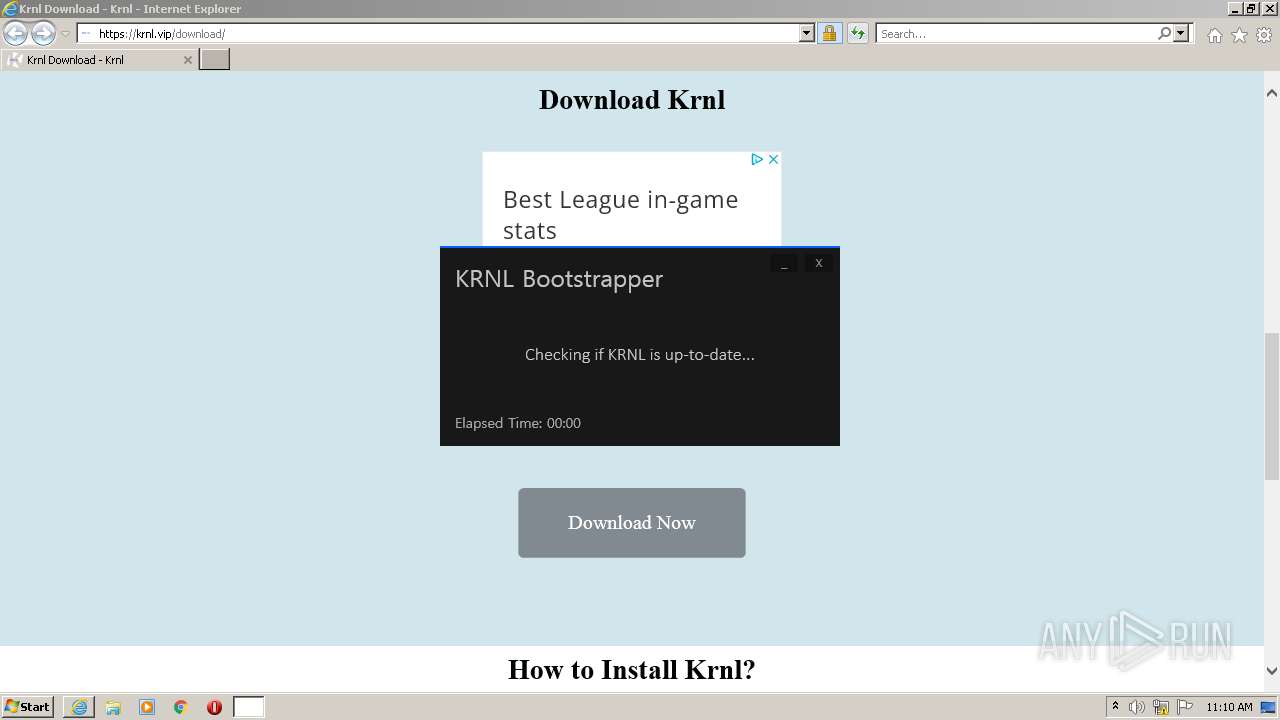
Task: Open the security lock report icon
Action: click(x=829, y=33)
